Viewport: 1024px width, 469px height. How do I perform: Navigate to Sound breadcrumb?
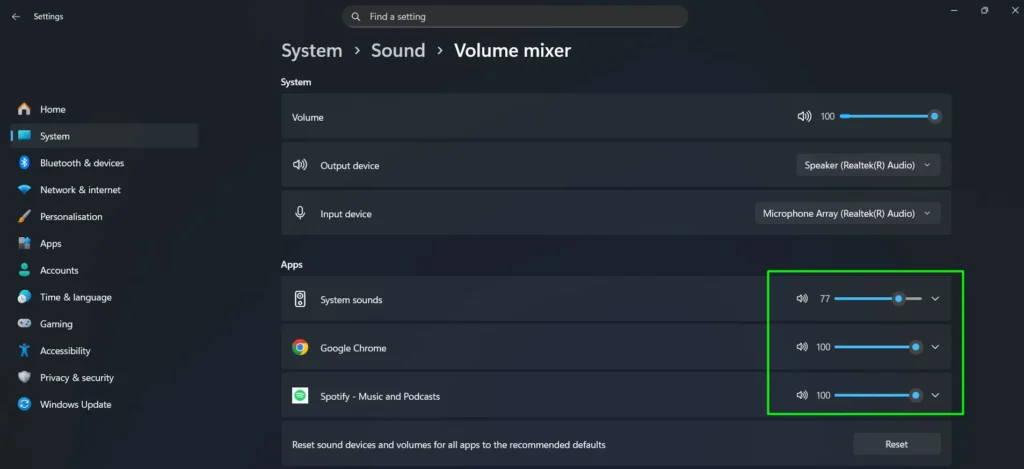coord(398,50)
